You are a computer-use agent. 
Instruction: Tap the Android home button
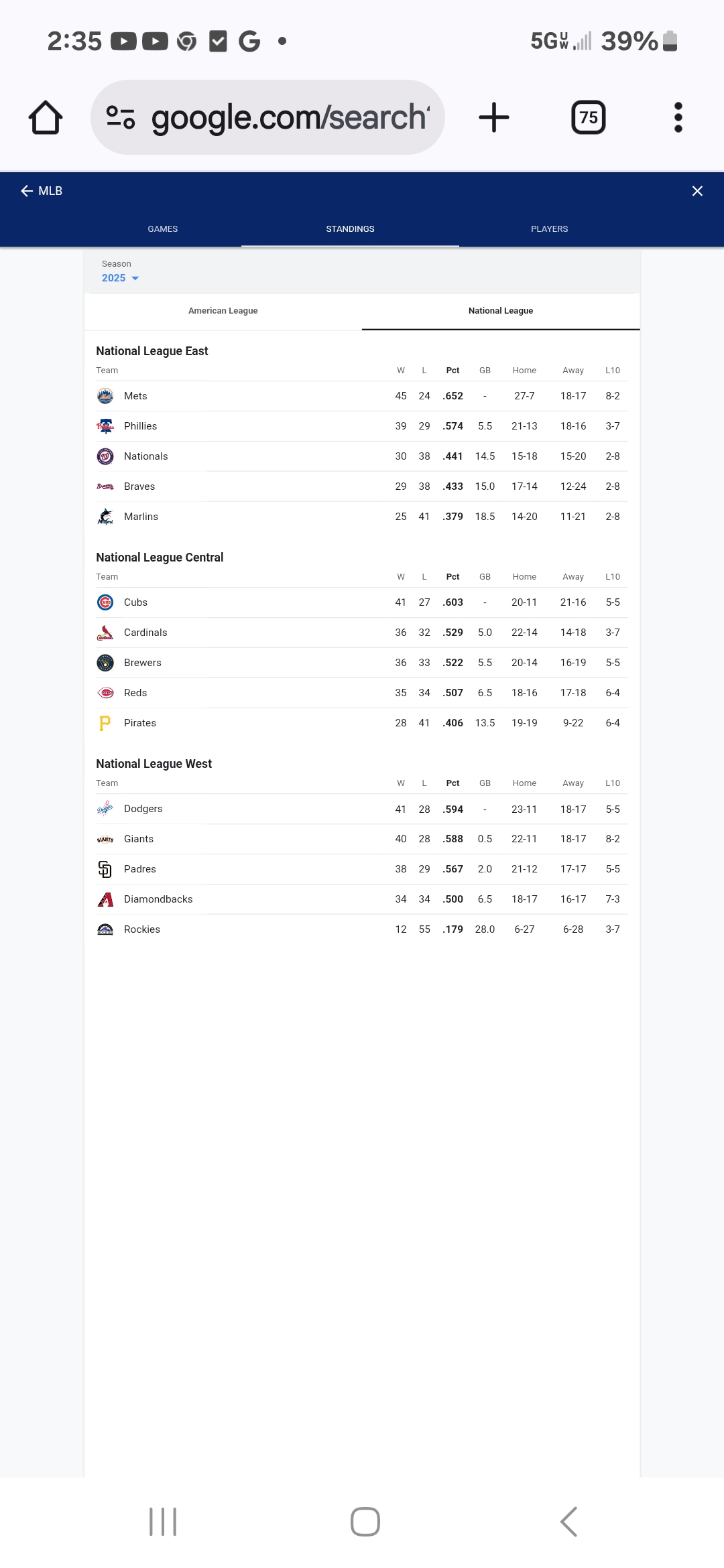365,1522
